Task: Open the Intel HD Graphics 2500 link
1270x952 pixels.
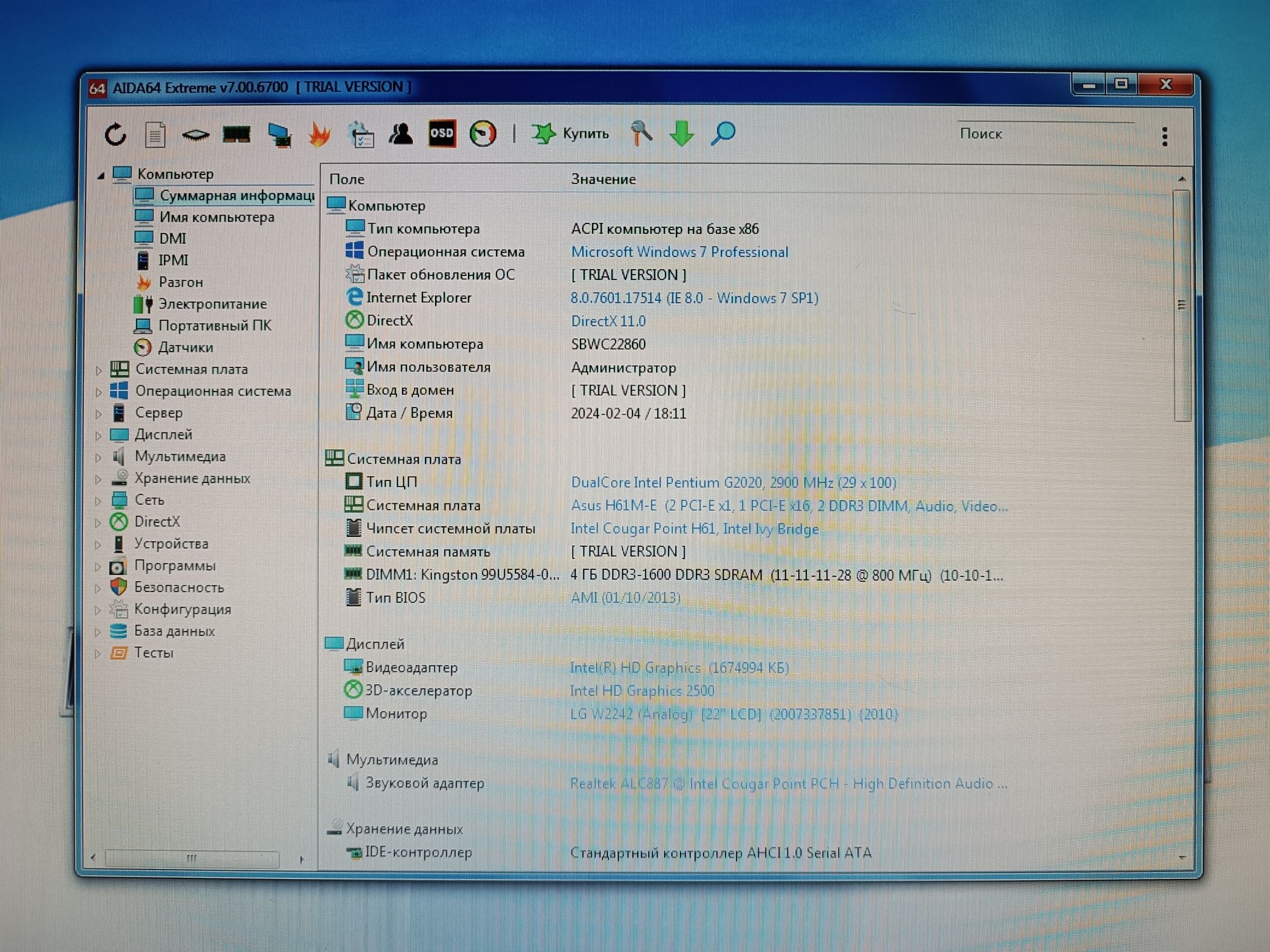Action: coord(642,691)
